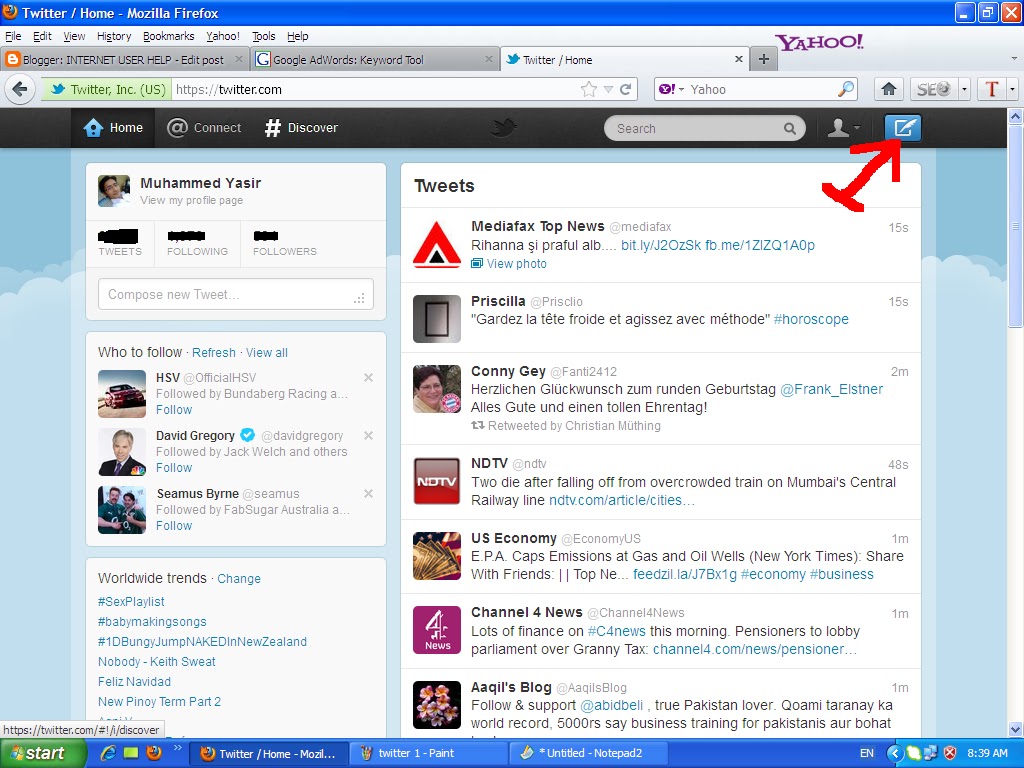Open the profile user menu icon
The width and height of the screenshot is (1024, 768).
coord(843,128)
